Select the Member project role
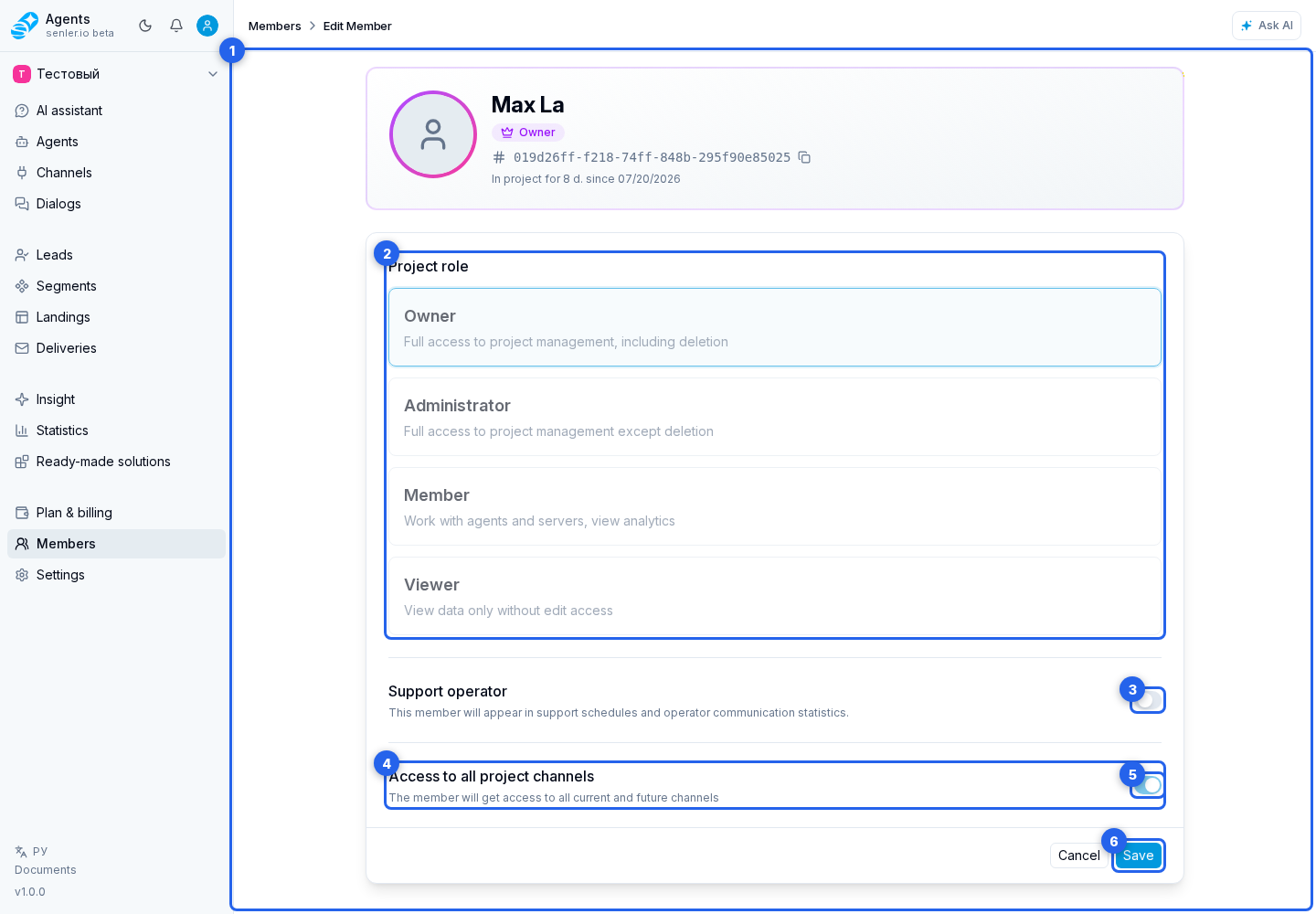Viewport: 1316px width, 914px height. click(775, 506)
